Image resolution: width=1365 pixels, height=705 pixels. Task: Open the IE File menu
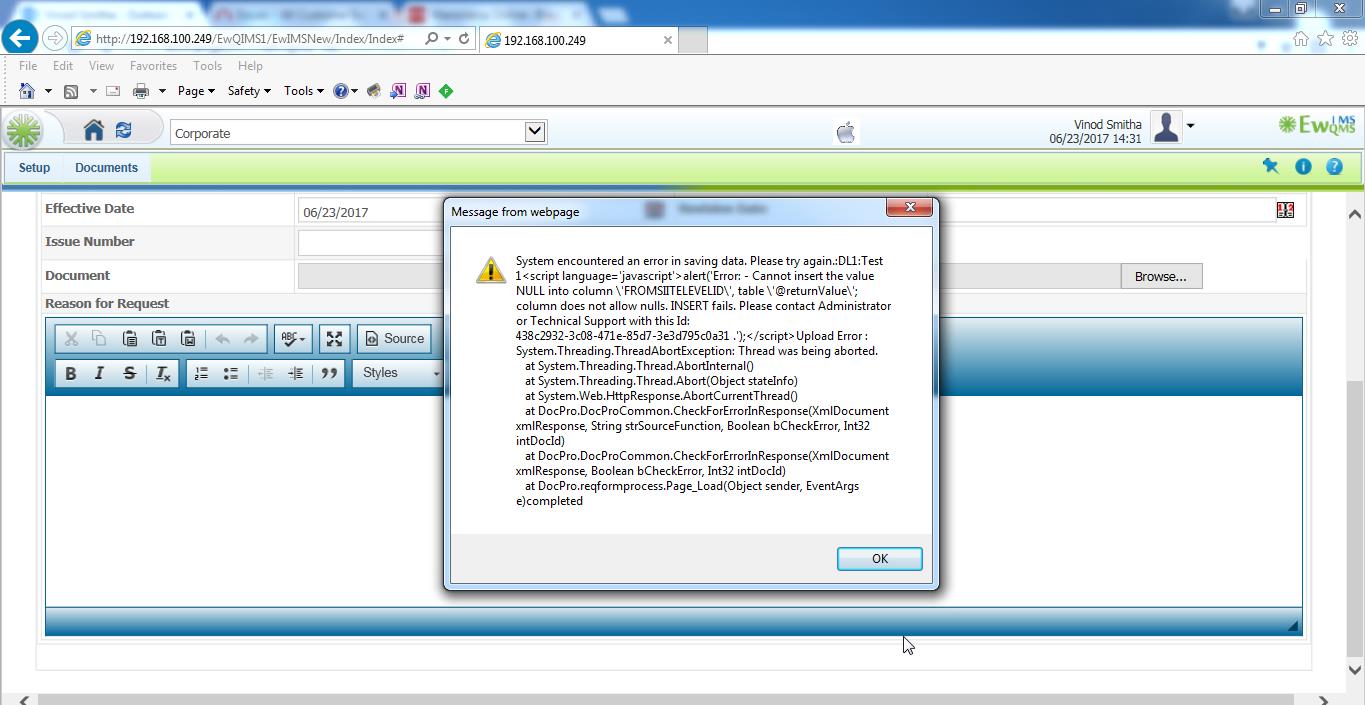28,66
